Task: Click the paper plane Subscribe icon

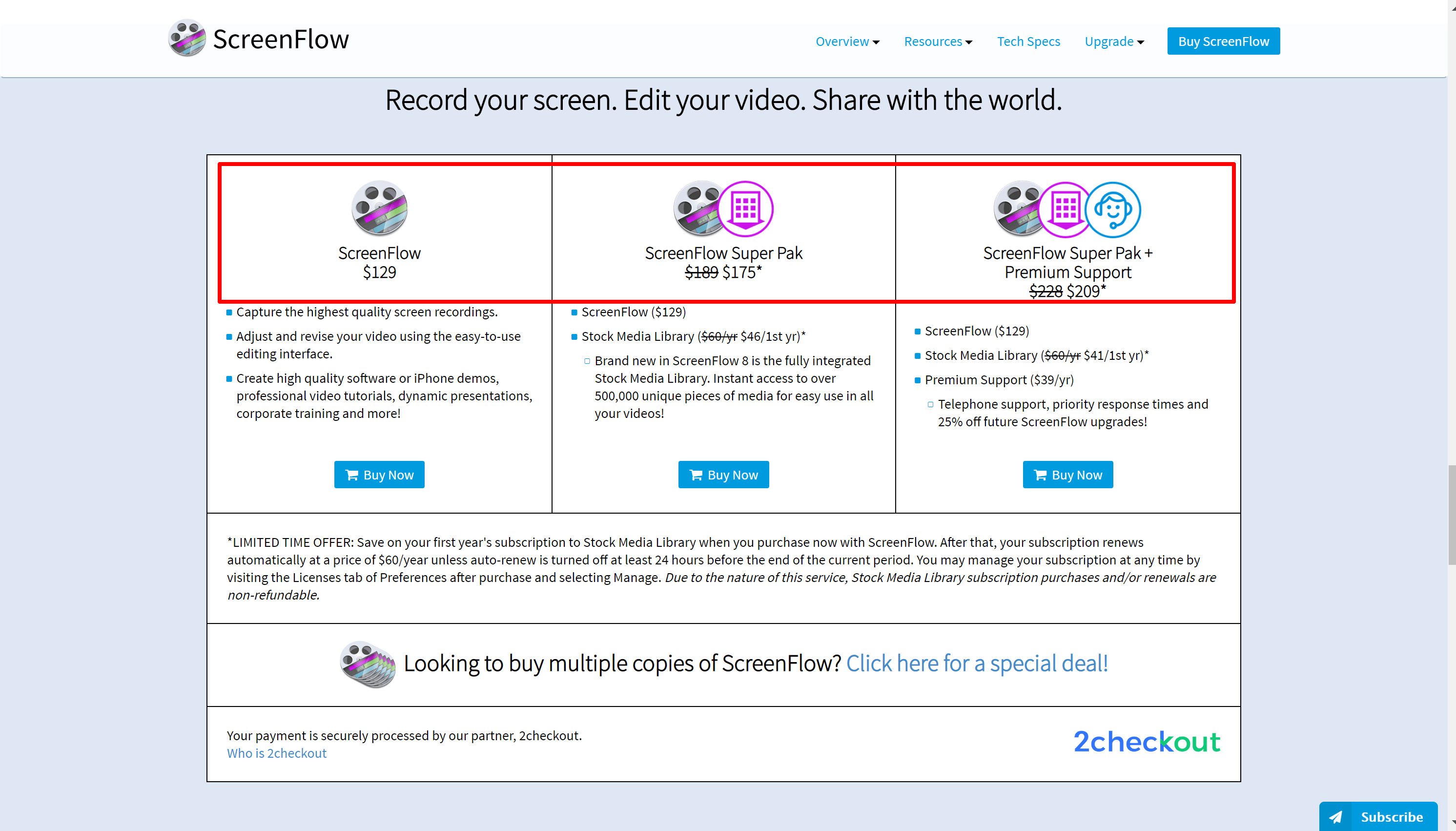Action: coord(1335,817)
